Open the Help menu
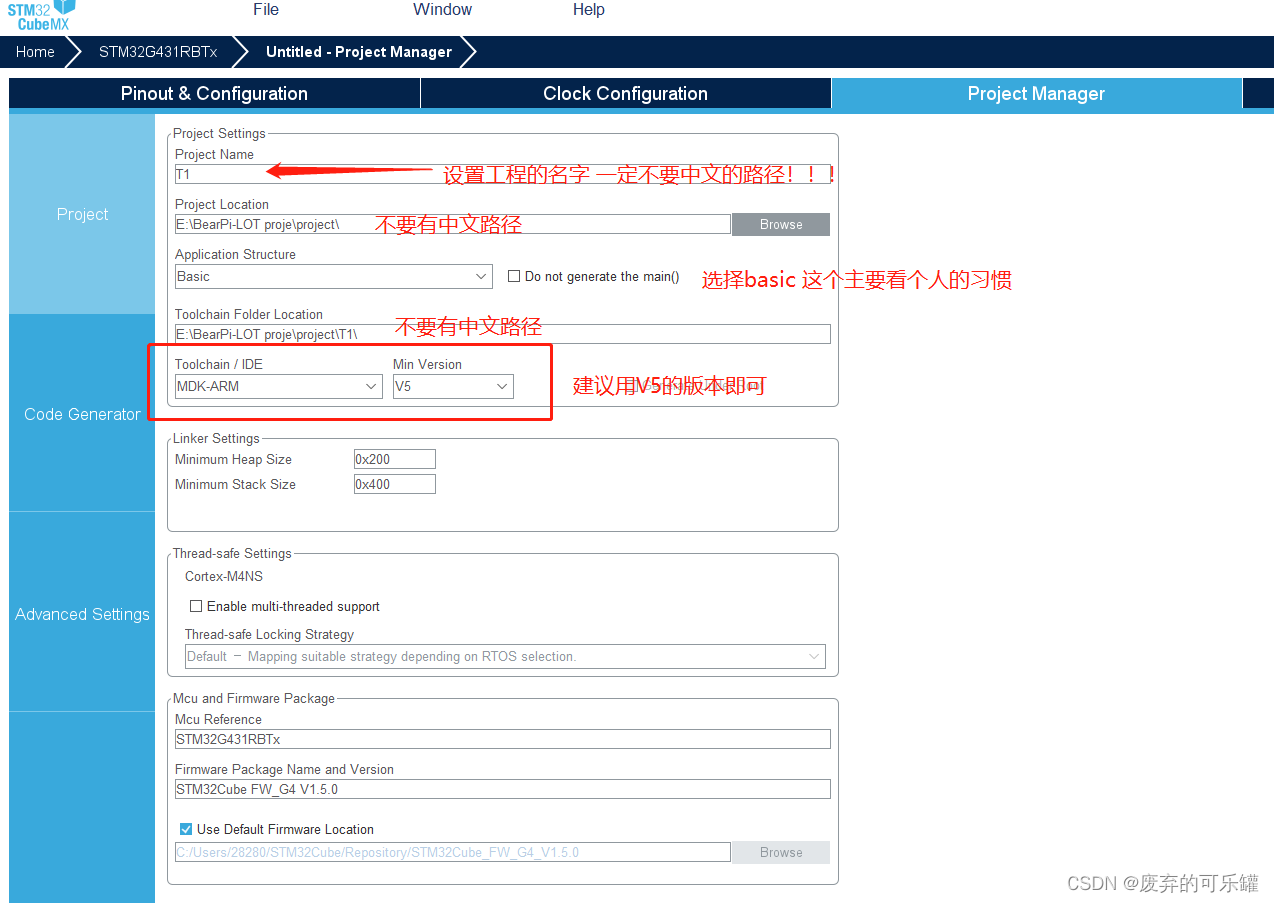This screenshot has width=1274, height=903. click(x=588, y=10)
